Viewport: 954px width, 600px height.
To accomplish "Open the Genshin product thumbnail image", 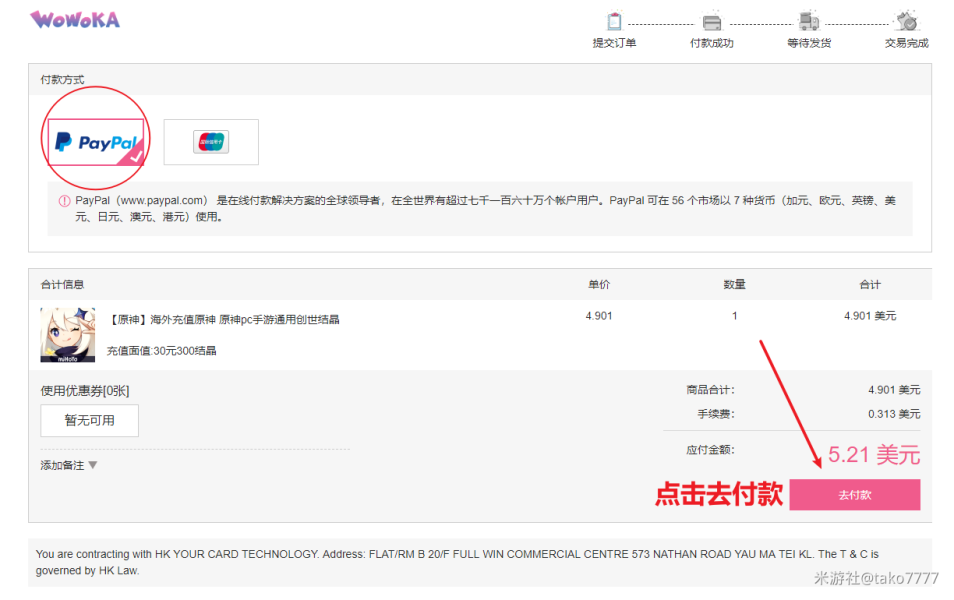I will point(68,335).
